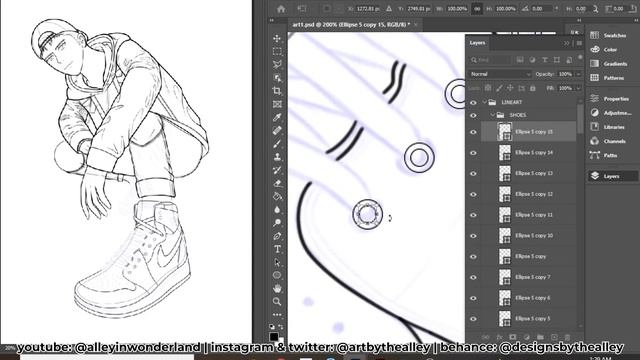Select the Ellipse shape tool
Screen dimensions: 640x360
[x=277, y=275]
